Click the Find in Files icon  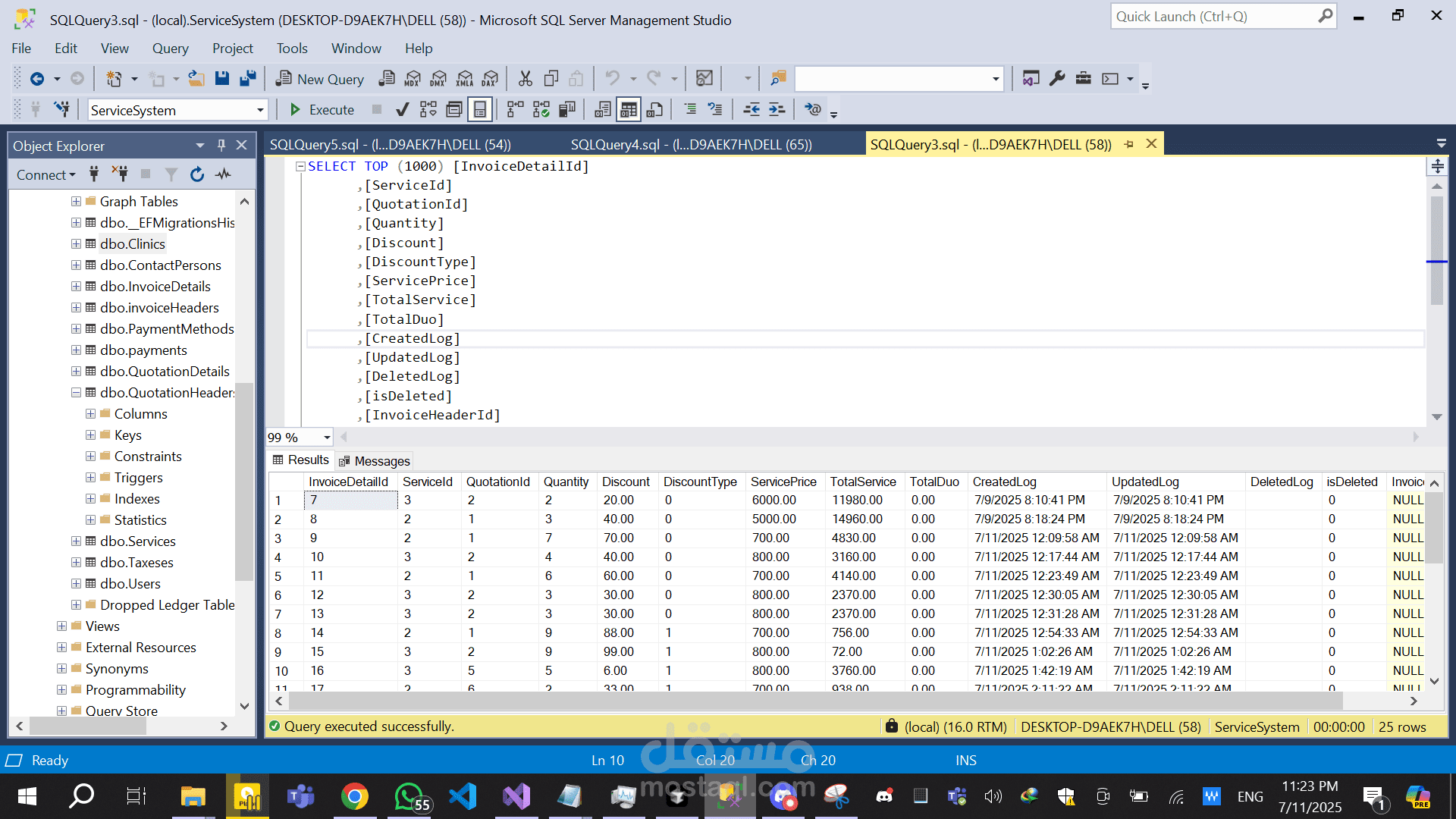pyautogui.click(x=778, y=79)
